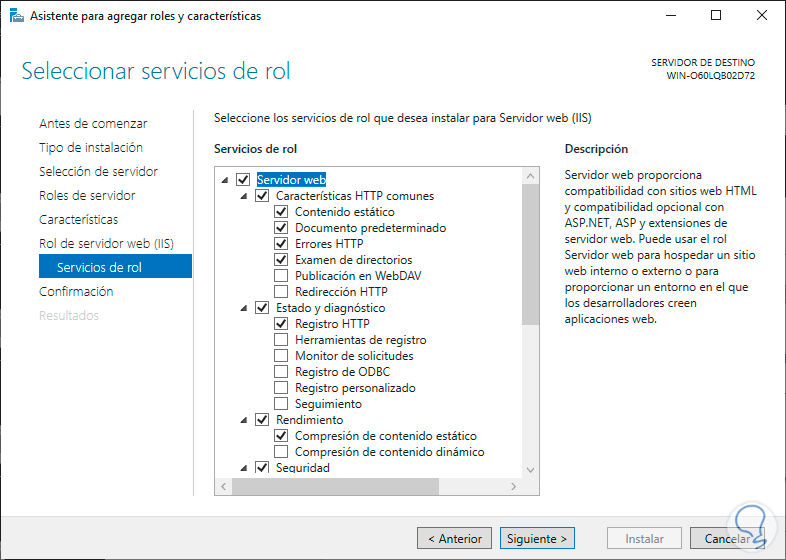Open Tipo de instalación step
The width and height of the screenshot is (786, 560).
[x=91, y=147]
